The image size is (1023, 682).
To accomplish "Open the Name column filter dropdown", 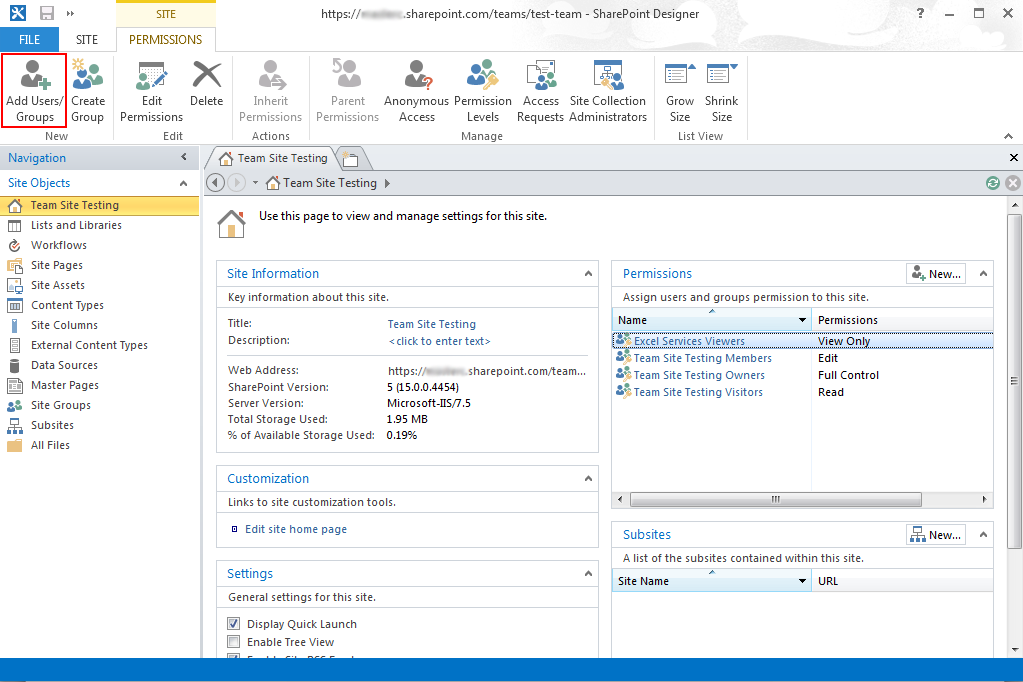I will (x=803, y=319).
